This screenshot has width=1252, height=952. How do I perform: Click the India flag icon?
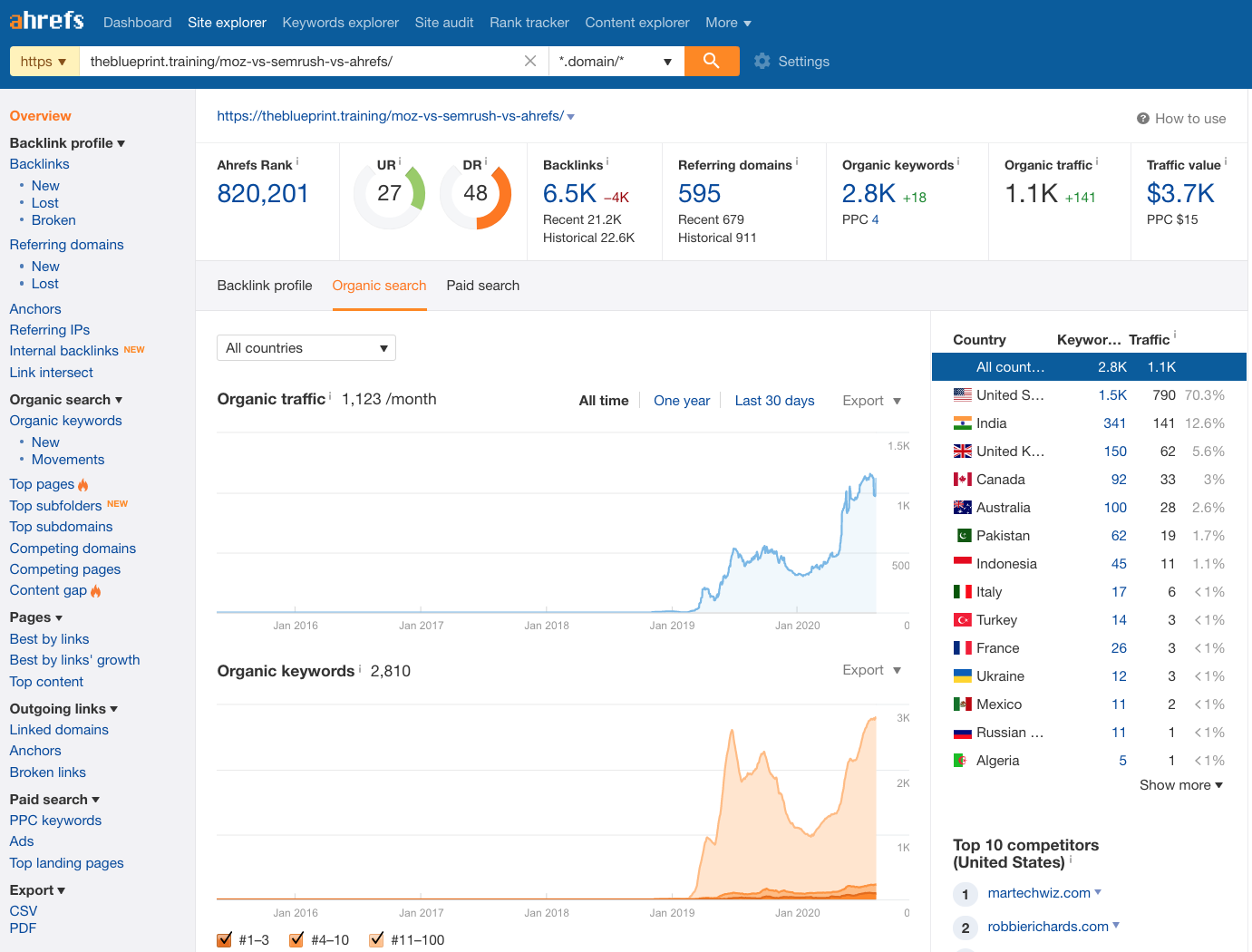(963, 423)
